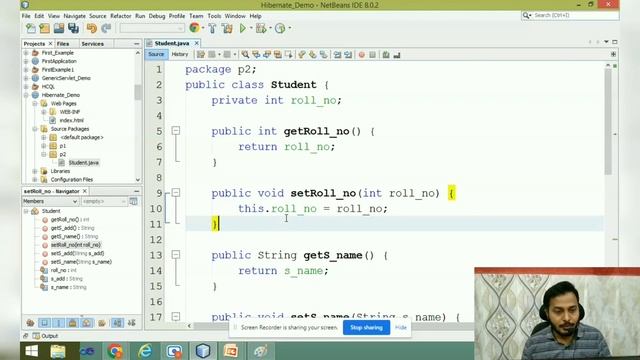This screenshot has height=360, width=640.
Task: Click the Debug Project icon
Action: point(261,28)
